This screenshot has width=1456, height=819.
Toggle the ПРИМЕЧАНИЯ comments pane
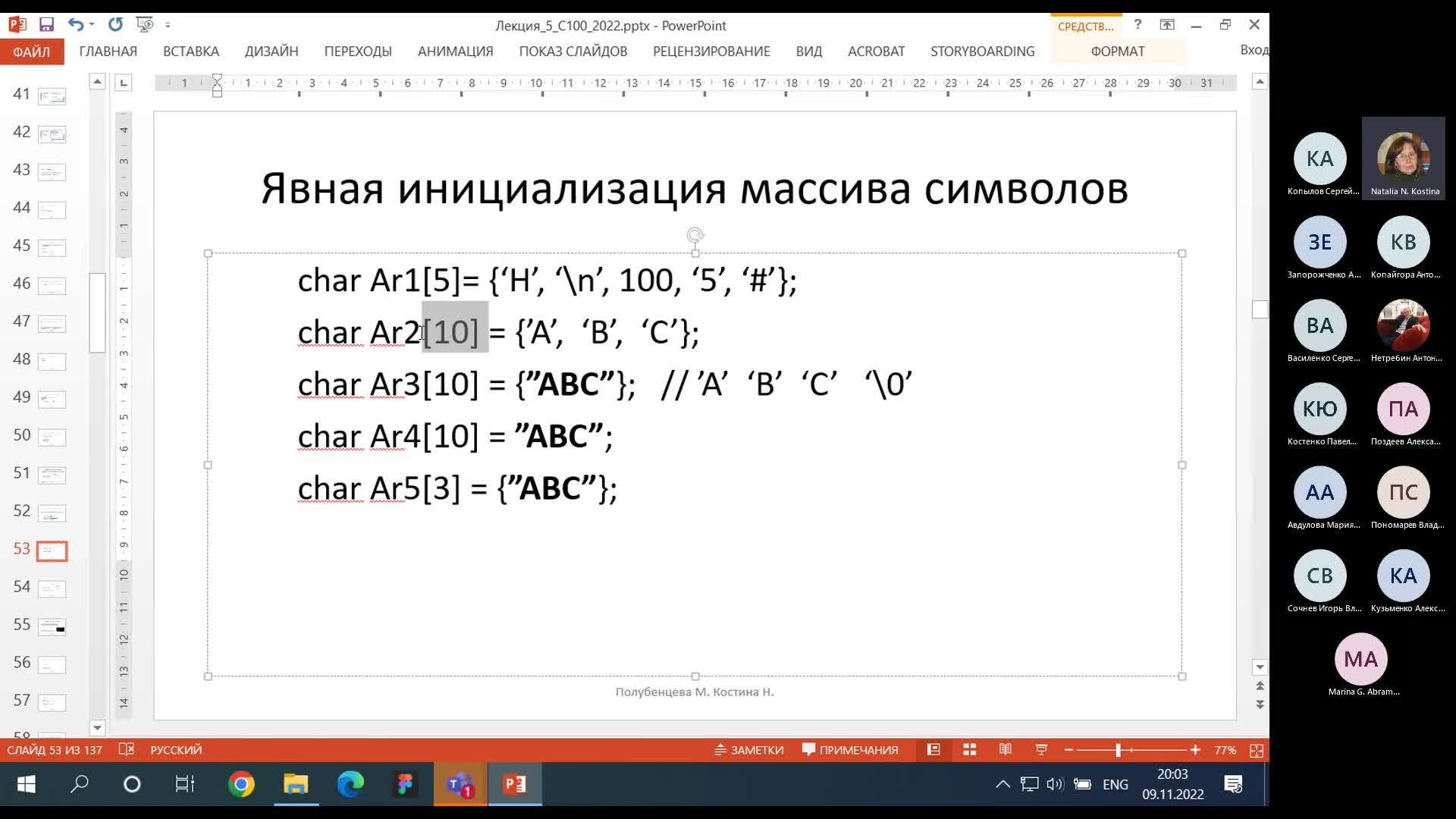850,750
